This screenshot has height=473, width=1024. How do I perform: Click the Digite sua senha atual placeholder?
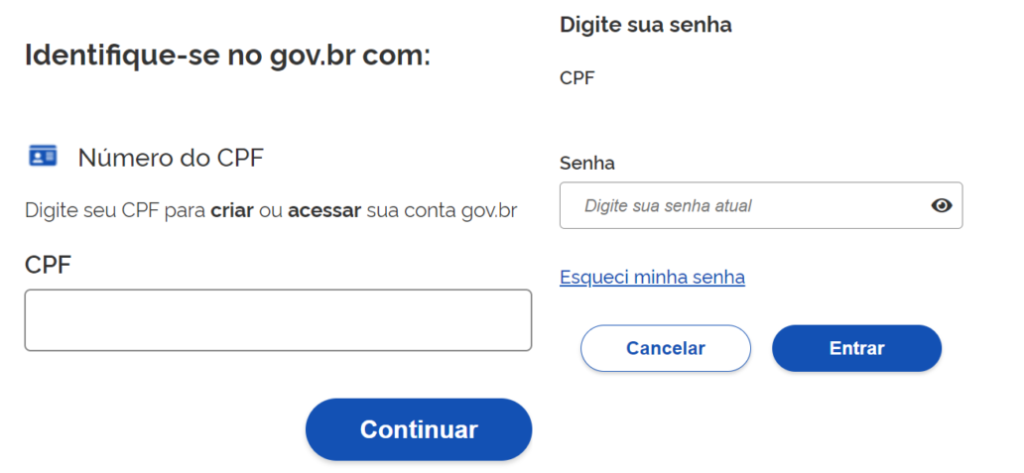[667, 206]
